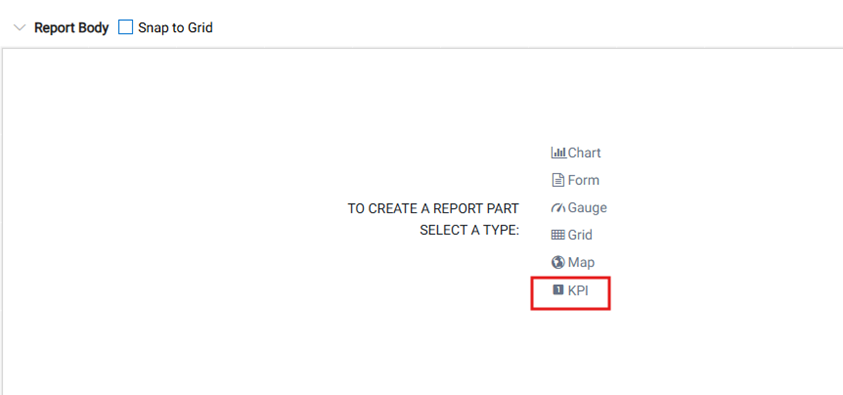Enable the Snap to Grid checkbox

pyautogui.click(x=125, y=27)
